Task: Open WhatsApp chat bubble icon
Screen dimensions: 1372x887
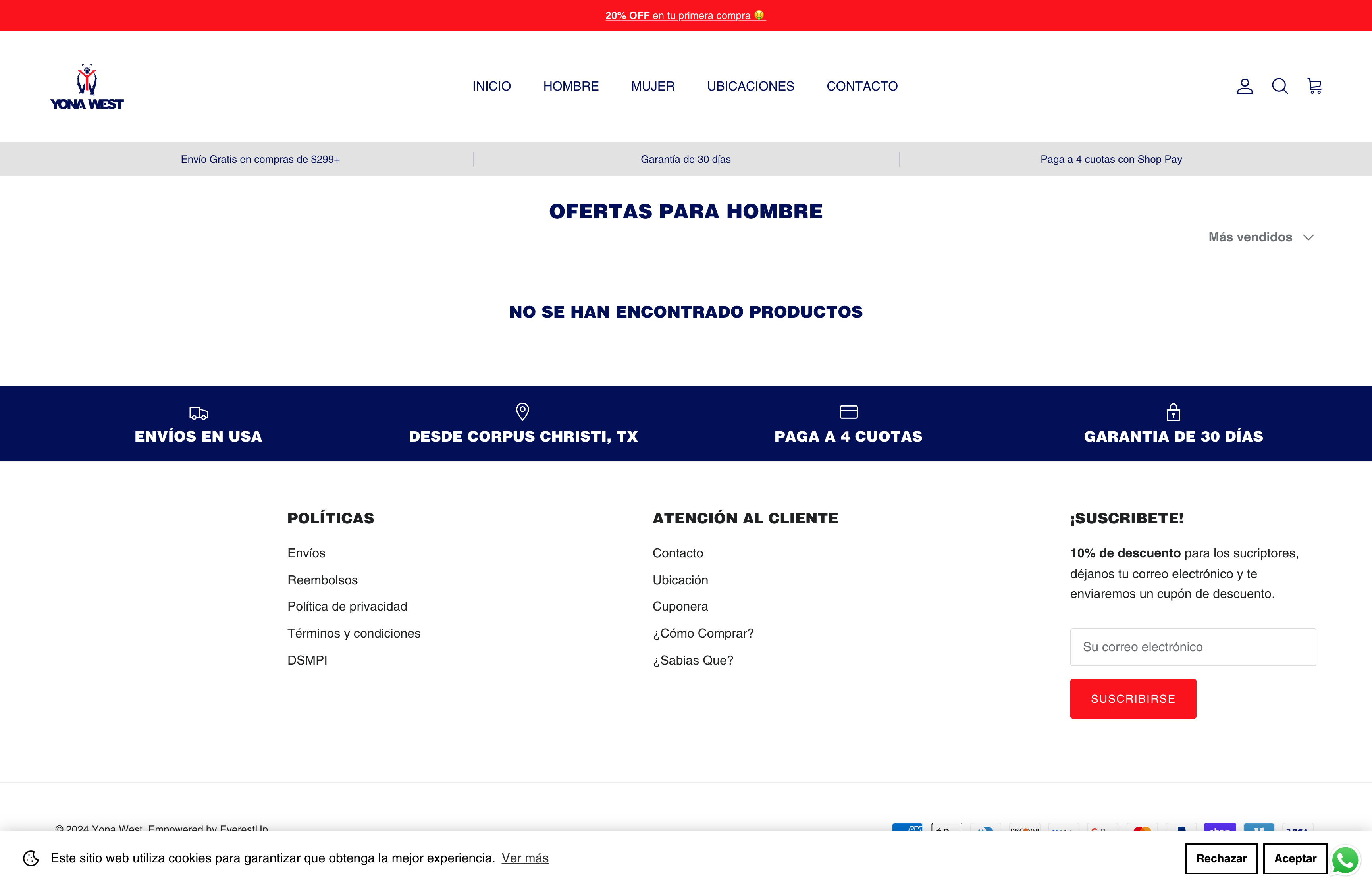Action: (1345, 860)
